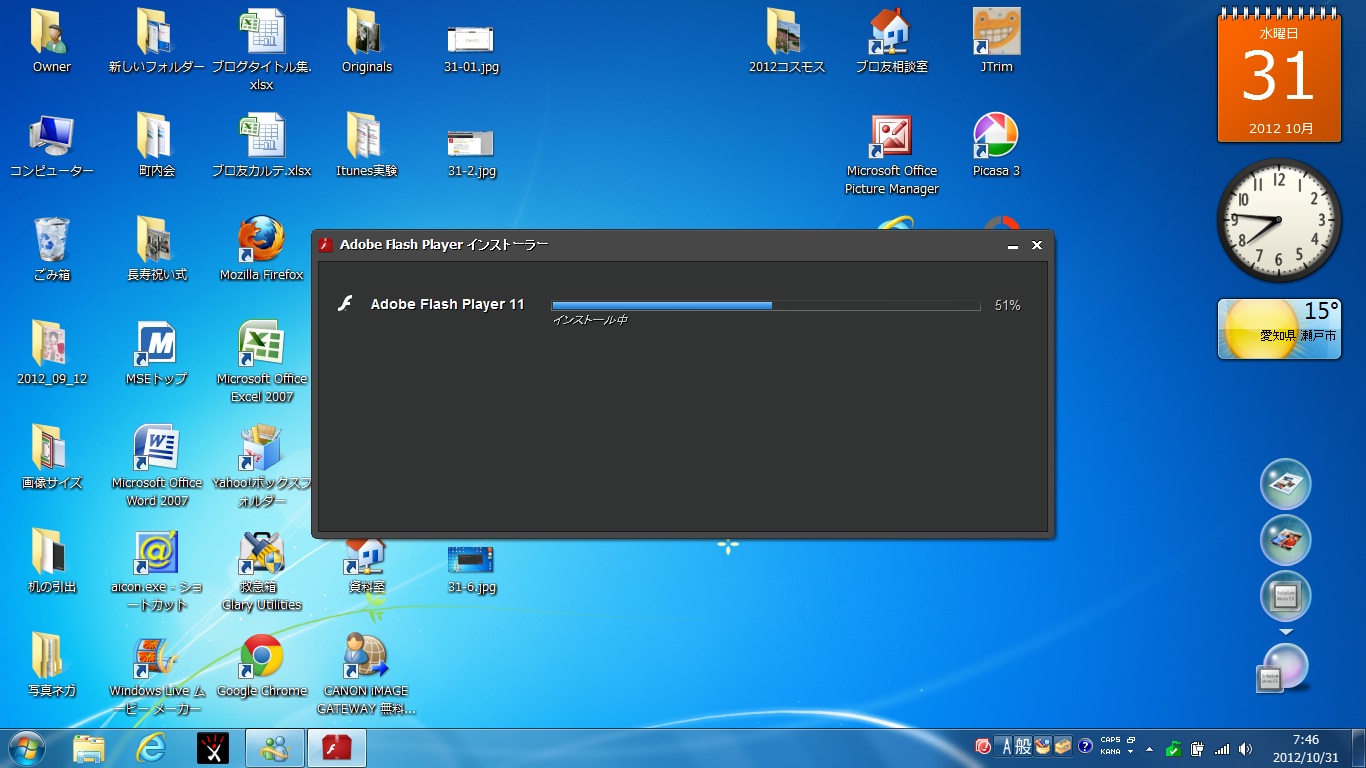Open the language bar options dropdown arrow

click(1130, 751)
